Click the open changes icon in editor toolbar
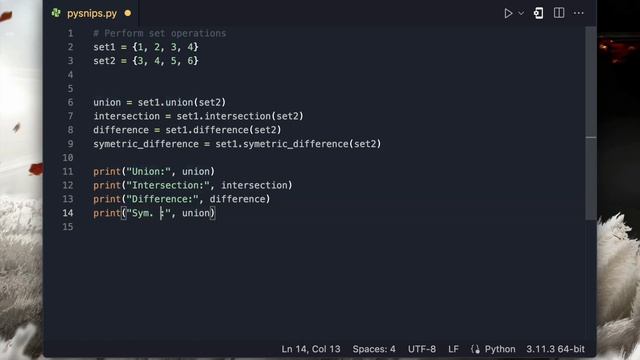Screen dimensions: 640x360 click(538, 13)
